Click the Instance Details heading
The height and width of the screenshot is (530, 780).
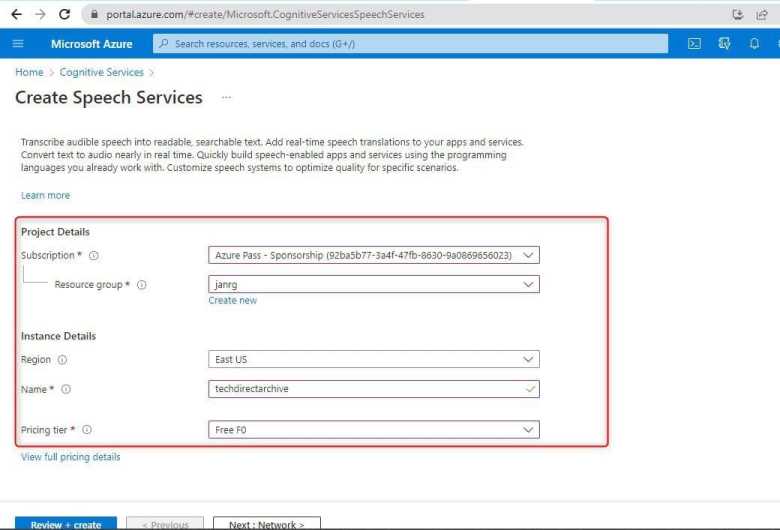pyautogui.click(x=58, y=336)
